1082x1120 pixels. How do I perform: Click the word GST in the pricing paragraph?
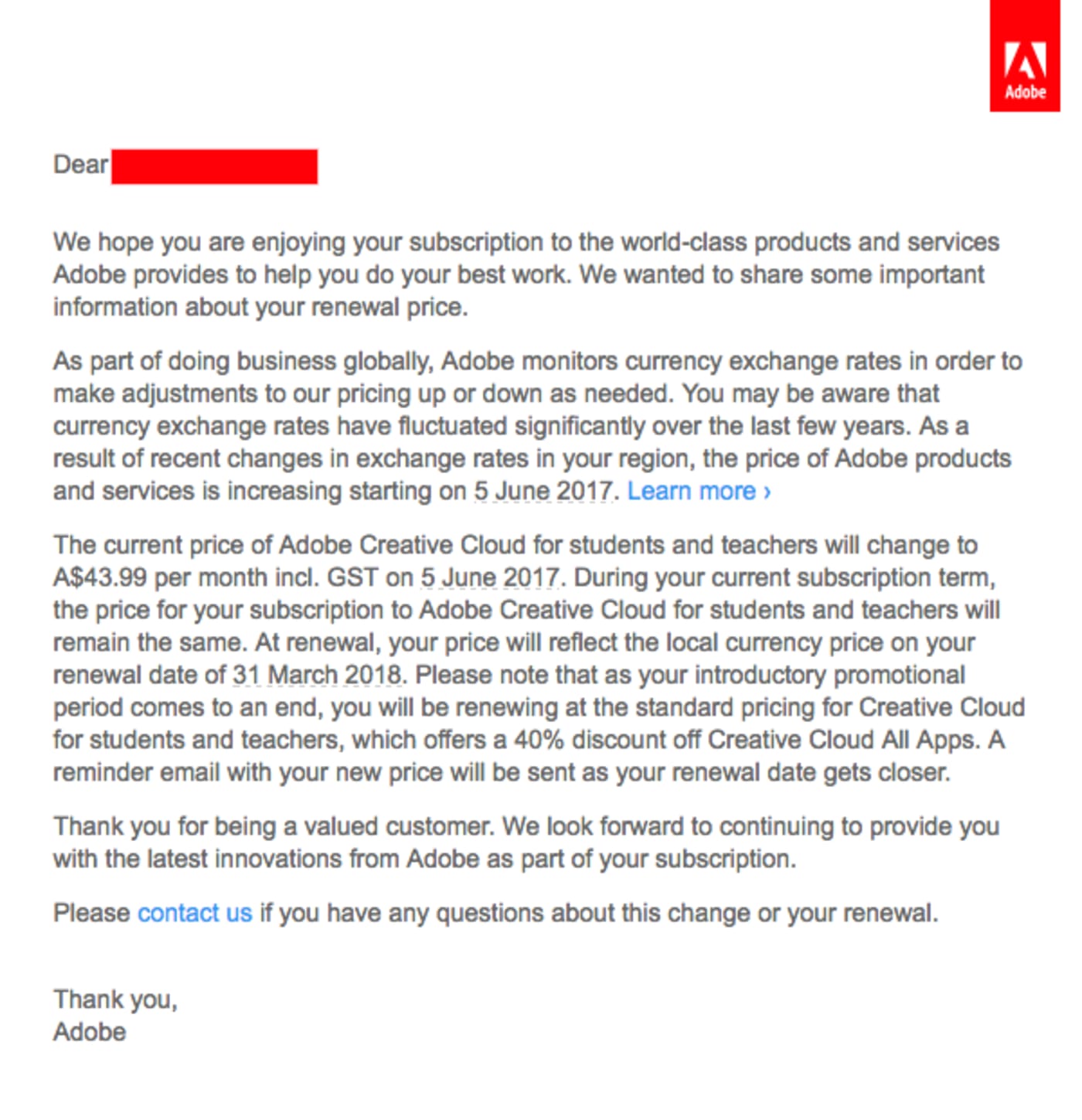click(352, 577)
